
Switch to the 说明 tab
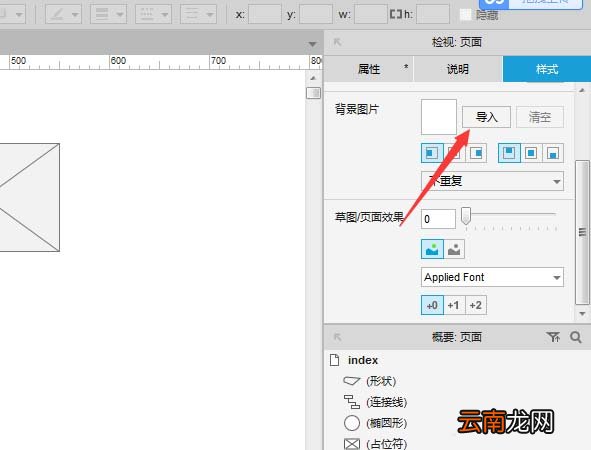(458, 69)
